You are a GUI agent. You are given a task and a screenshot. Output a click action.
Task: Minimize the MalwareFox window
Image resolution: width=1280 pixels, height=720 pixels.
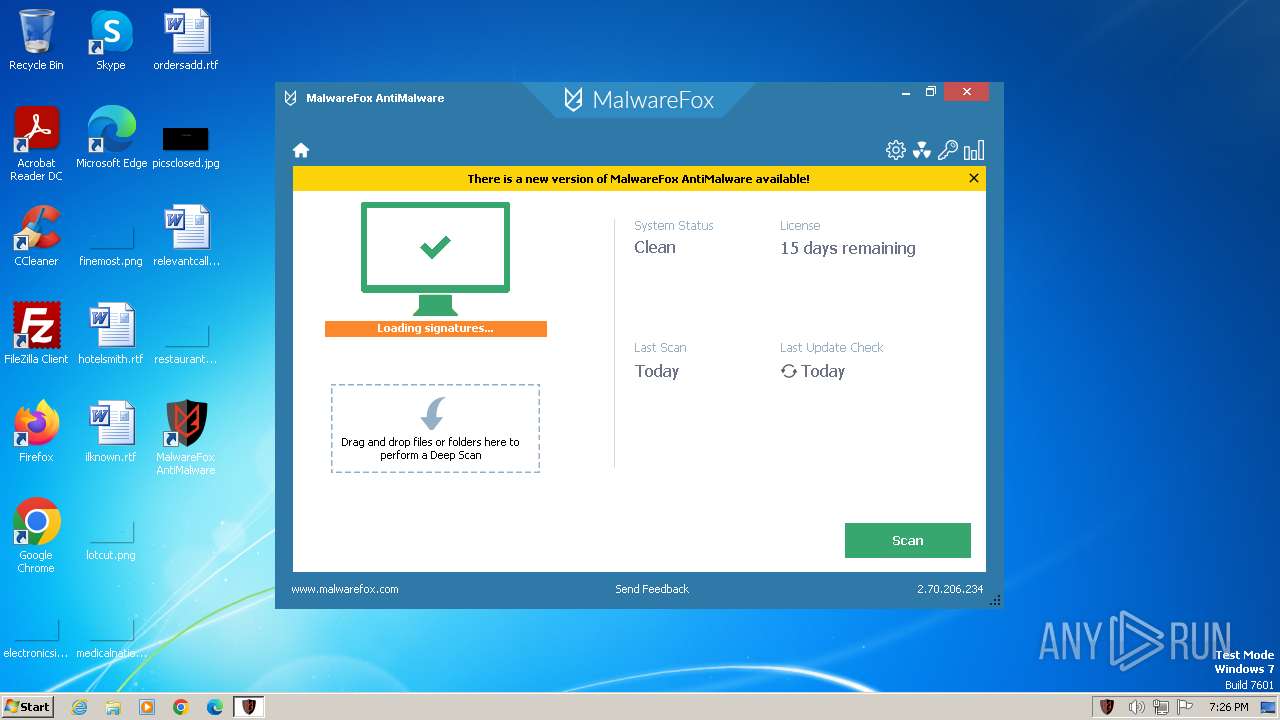[x=906, y=92]
